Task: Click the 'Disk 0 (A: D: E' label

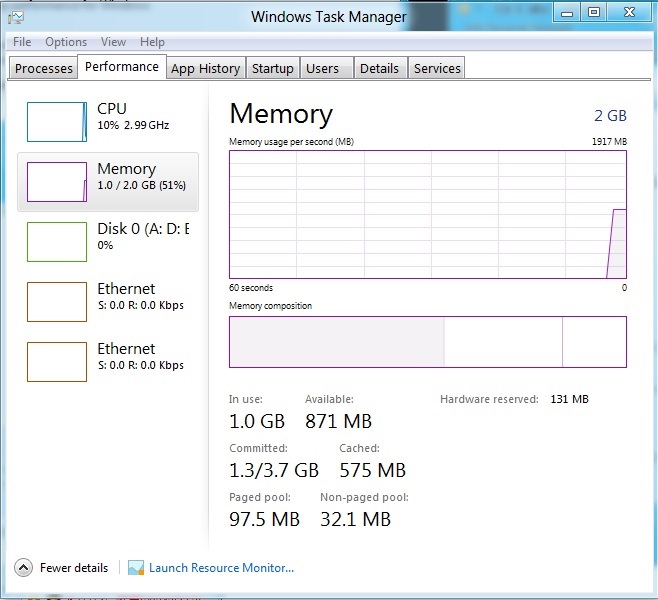Action: 143,229
